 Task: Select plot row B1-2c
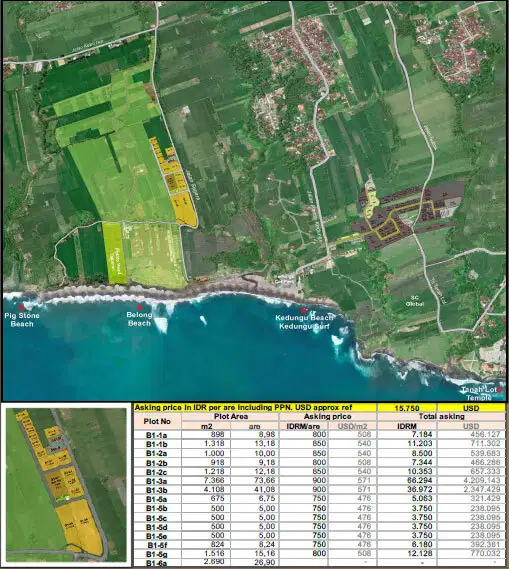(319, 472)
